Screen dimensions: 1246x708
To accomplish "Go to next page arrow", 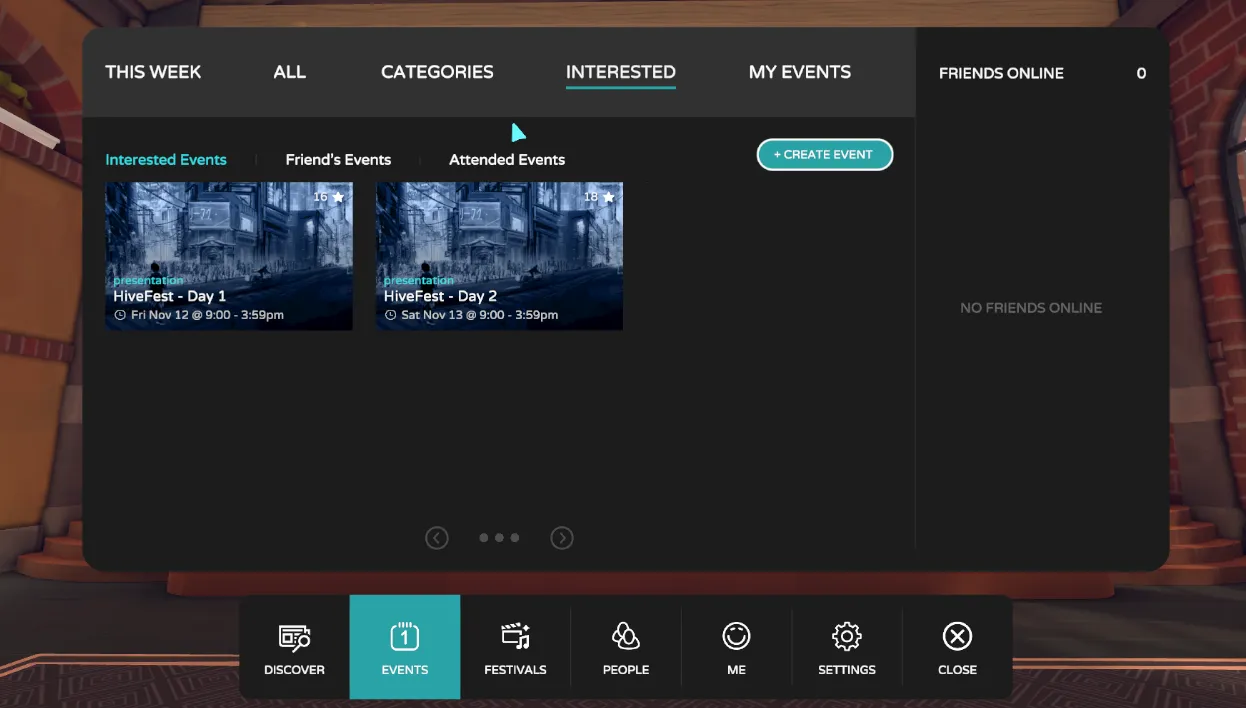I will tap(562, 538).
